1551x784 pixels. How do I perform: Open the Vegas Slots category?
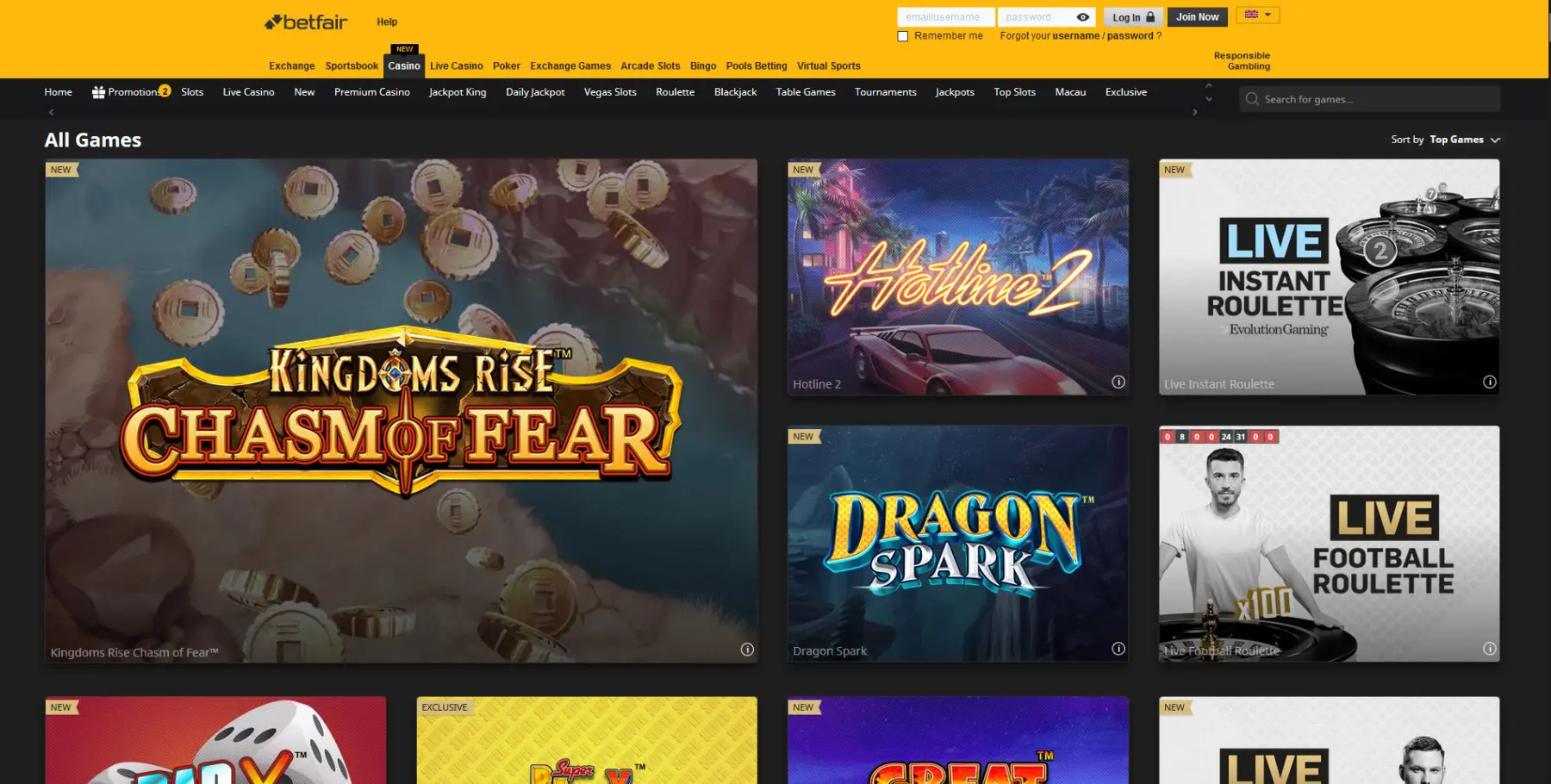pos(610,92)
